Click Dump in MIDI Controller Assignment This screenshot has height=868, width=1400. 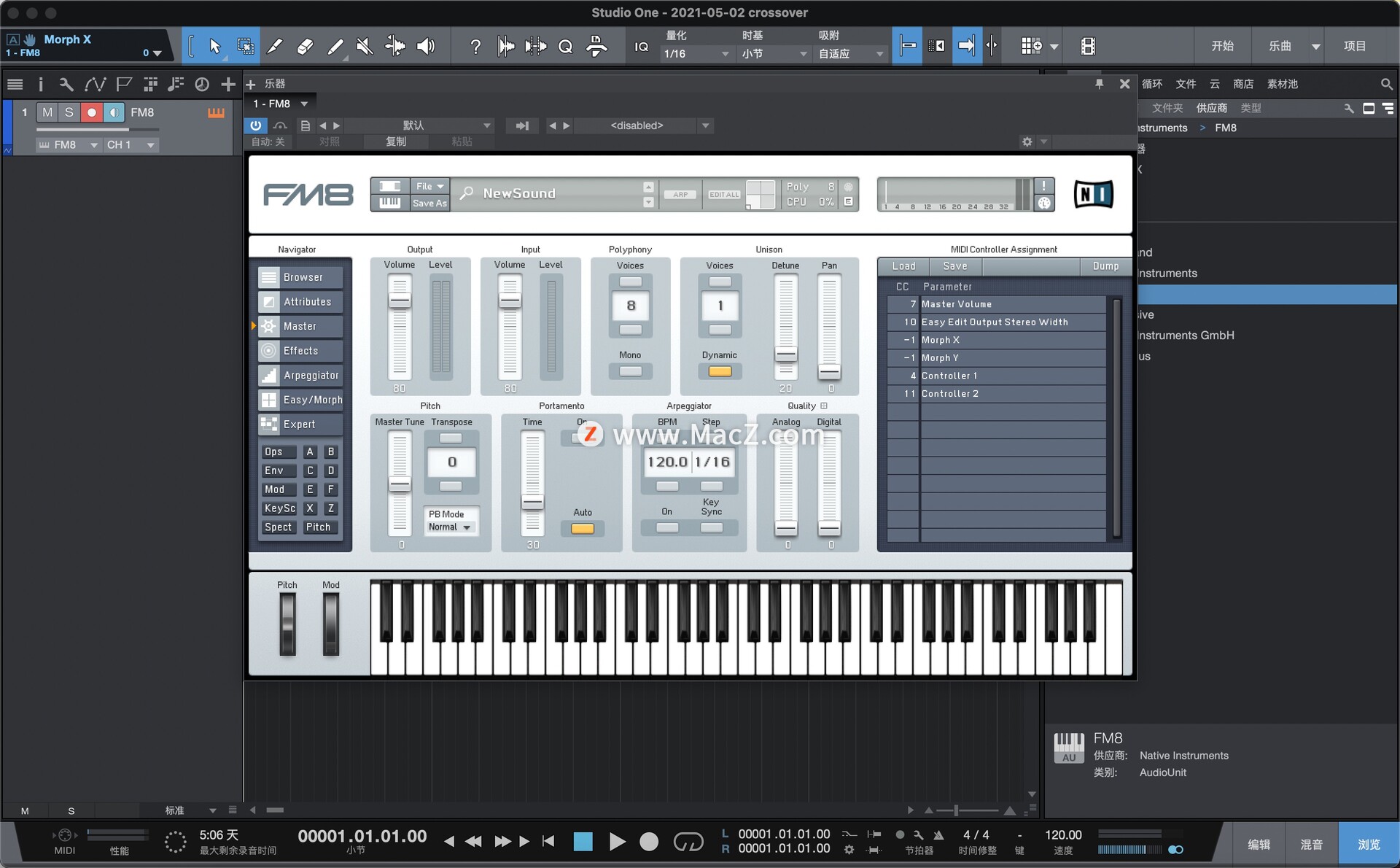coord(1105,266)
